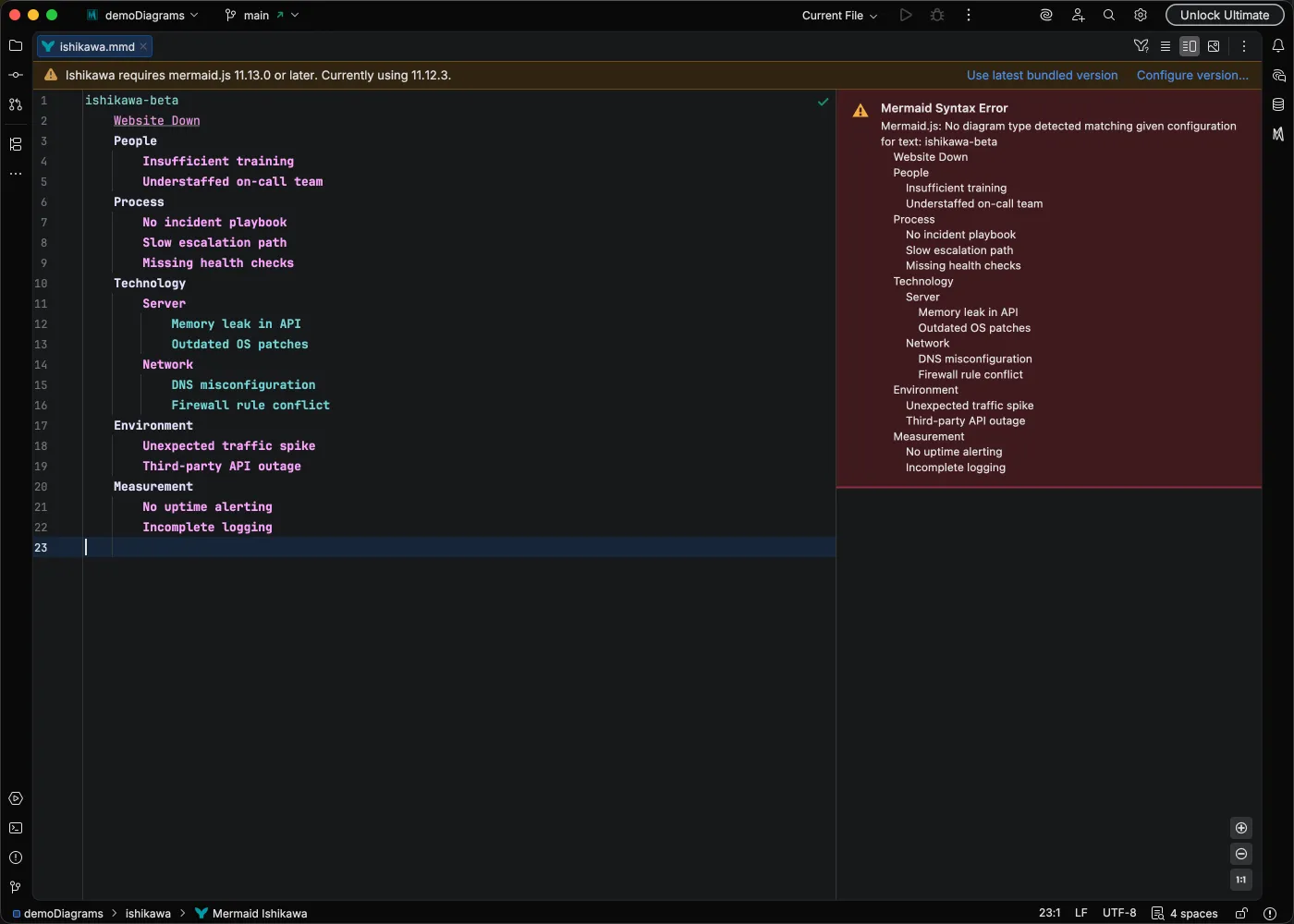Open the Current File run configuration dropdown
The height and width of the screenshot is (924, 1294).
[x=839, y=16]
